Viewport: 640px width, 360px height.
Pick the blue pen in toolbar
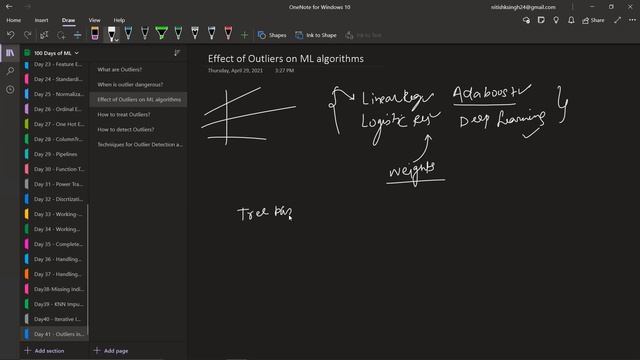coord(128,33)
